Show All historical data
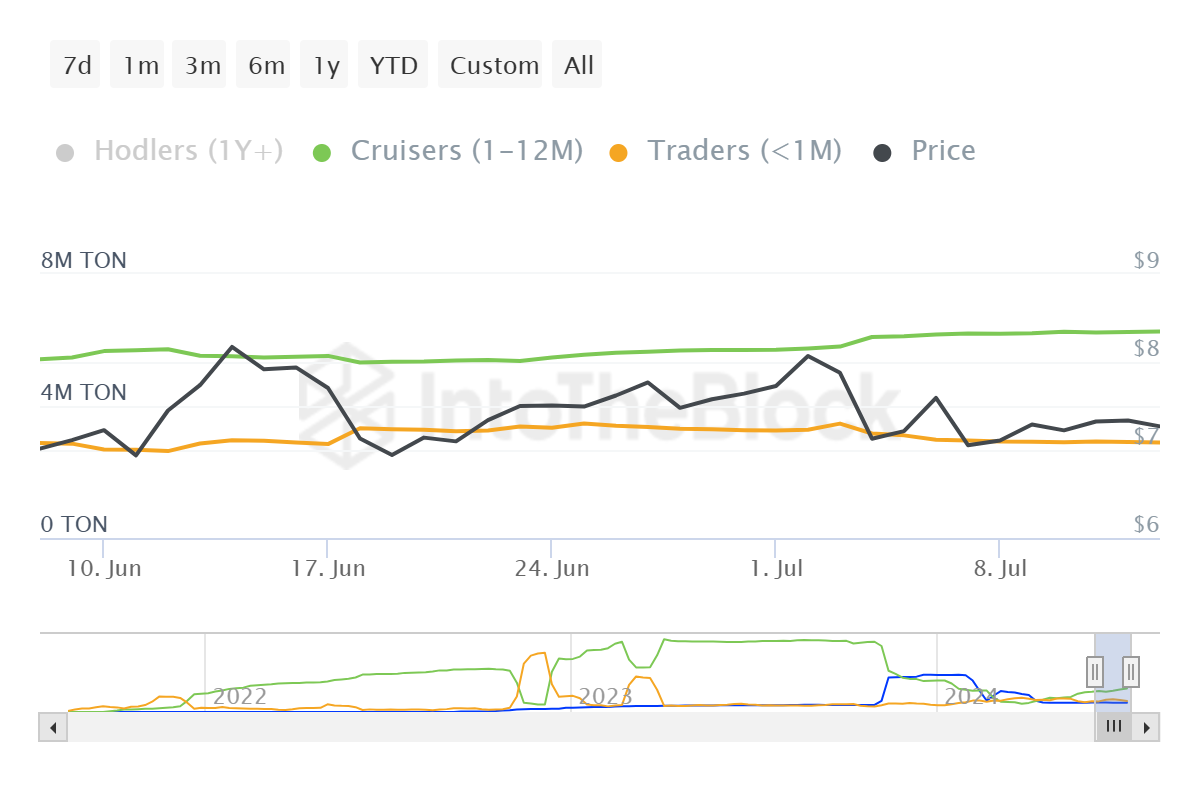The width and height of the screenshot is (1200, 800). coord(578,66)
